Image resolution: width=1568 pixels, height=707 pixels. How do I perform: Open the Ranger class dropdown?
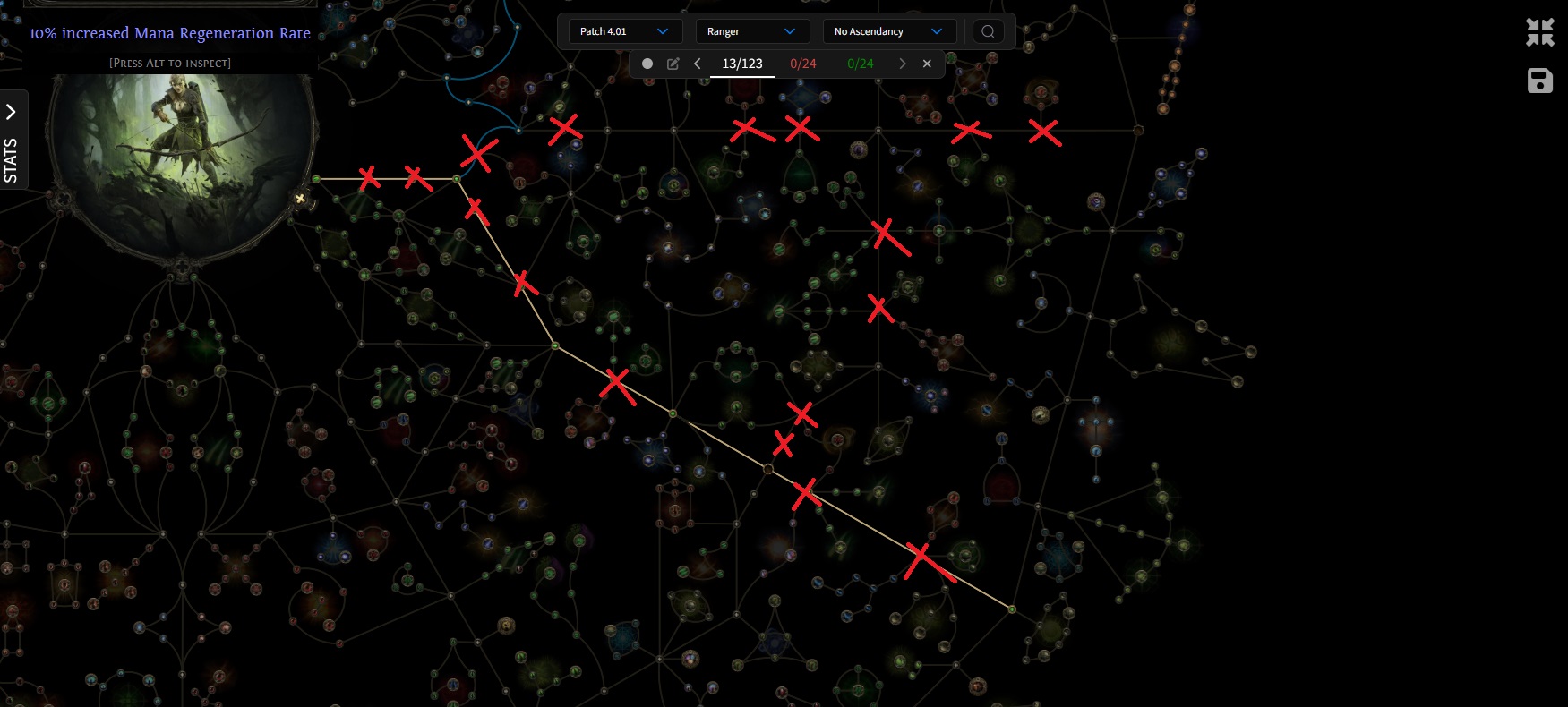752,31
